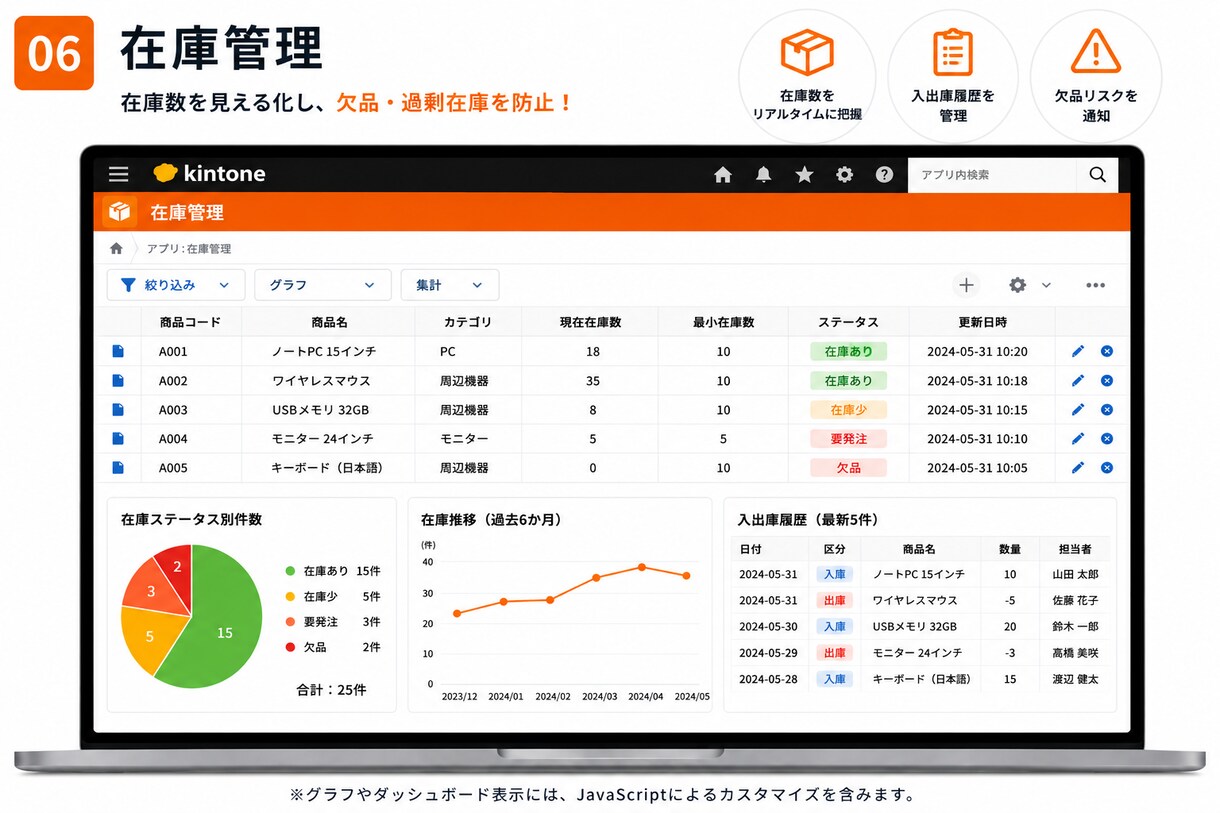Click the 更新日時 column header

click(982, 322)
